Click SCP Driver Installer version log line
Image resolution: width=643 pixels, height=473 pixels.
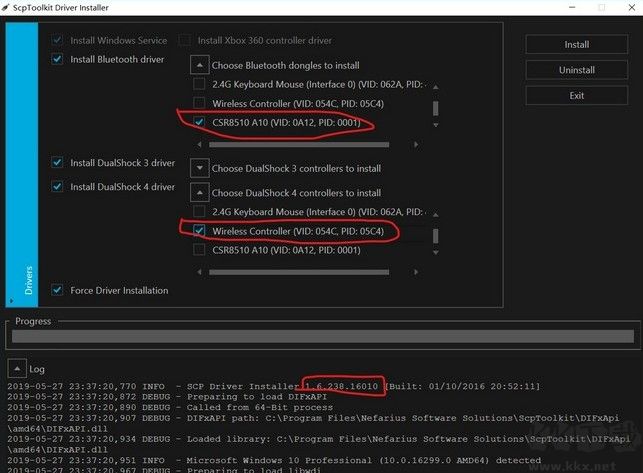tap(274, 386)
